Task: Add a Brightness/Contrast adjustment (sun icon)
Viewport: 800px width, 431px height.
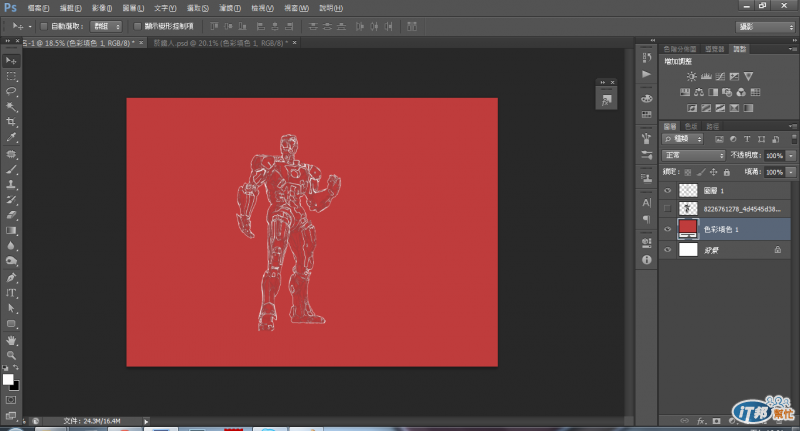Action: (690, 76)
